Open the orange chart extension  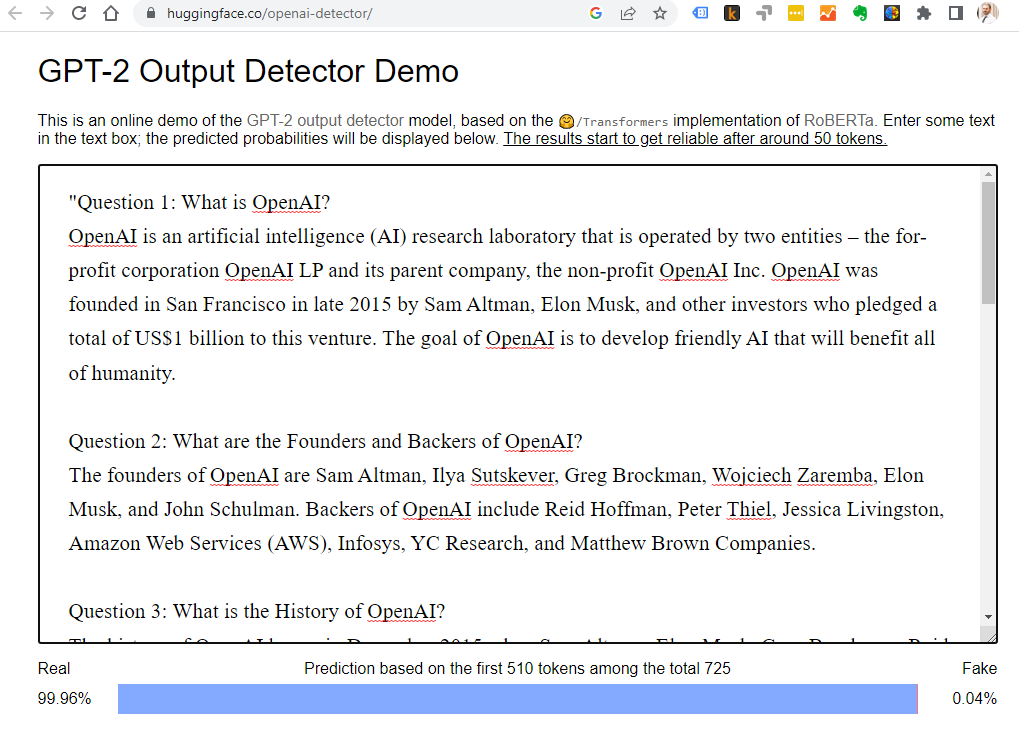pyautogui.click(x=827, y=13)
